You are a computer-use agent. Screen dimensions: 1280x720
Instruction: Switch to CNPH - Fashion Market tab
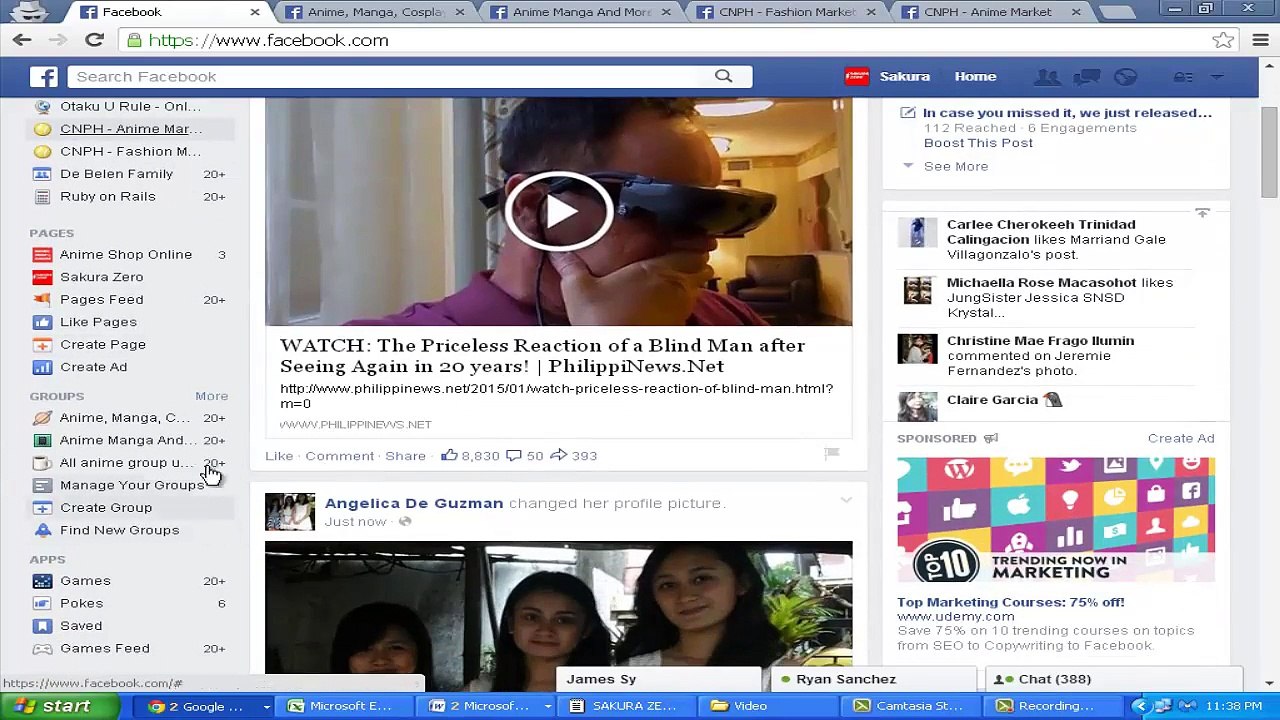(786, 12)
